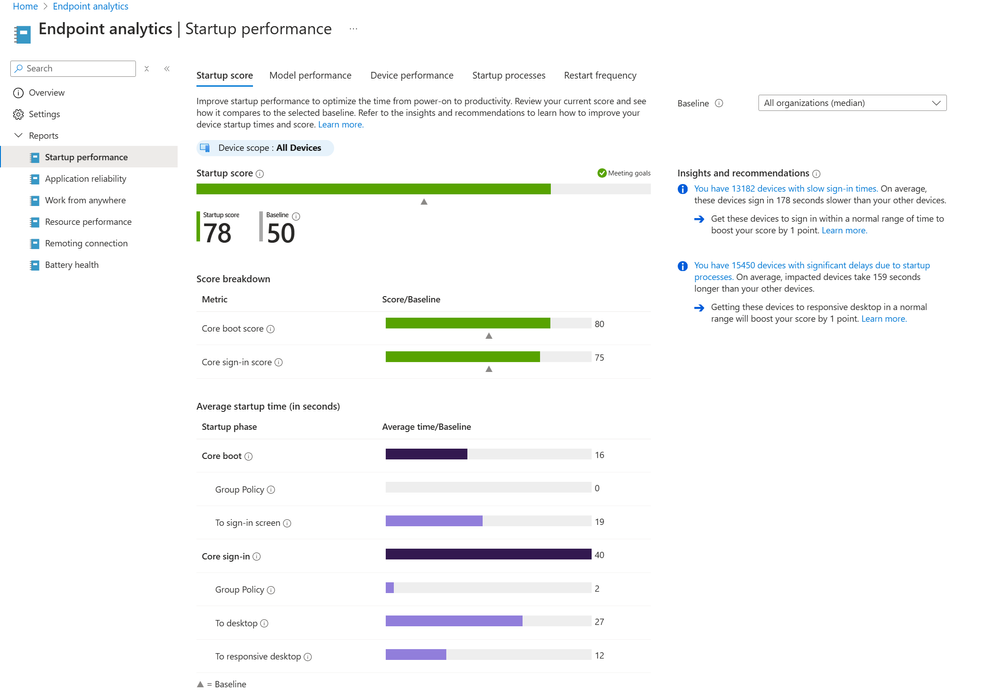Viewport: 998px width, 695px height.
Task: Open the 13182 devices slow sign-in link
Action: point(786,189)
